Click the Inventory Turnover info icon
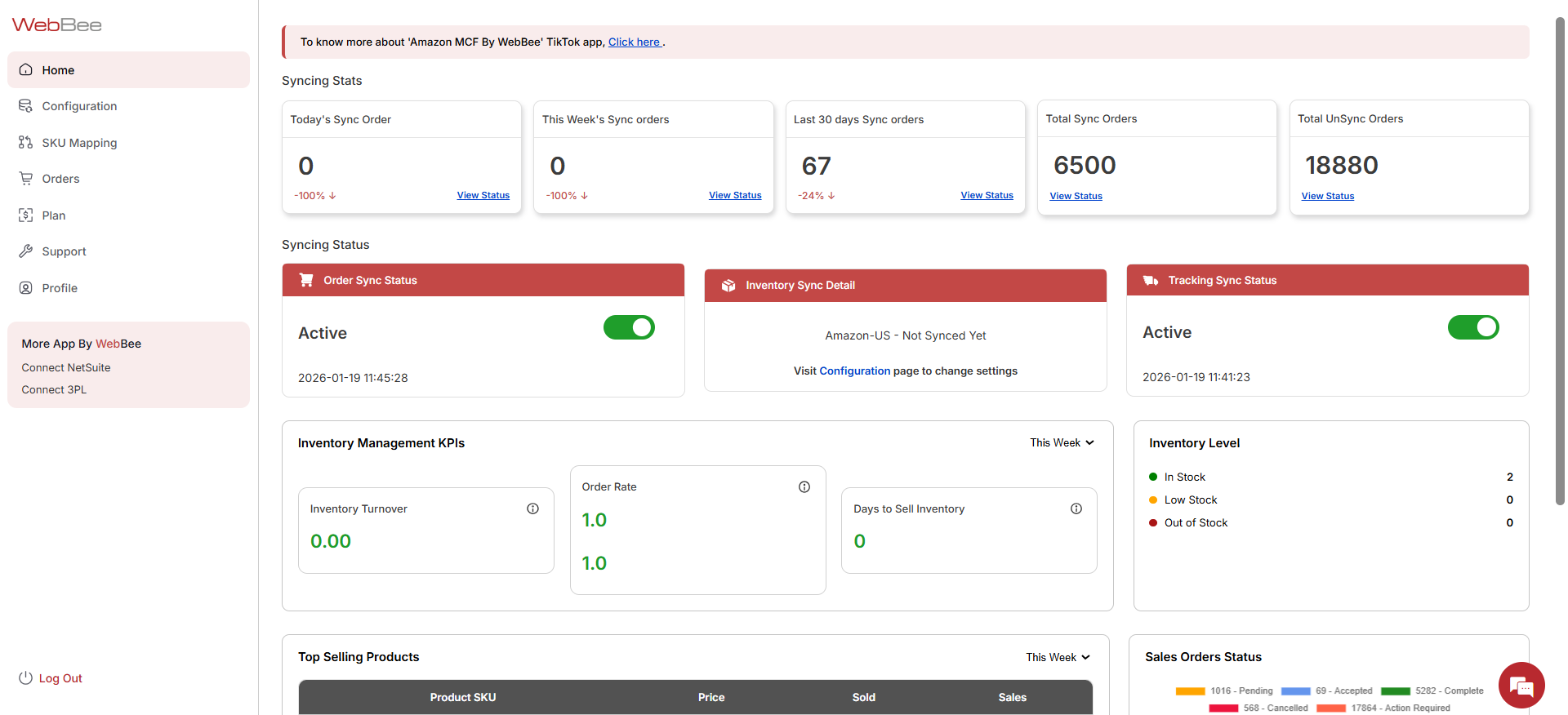1568x715 pixels. [x=532, y=508]
